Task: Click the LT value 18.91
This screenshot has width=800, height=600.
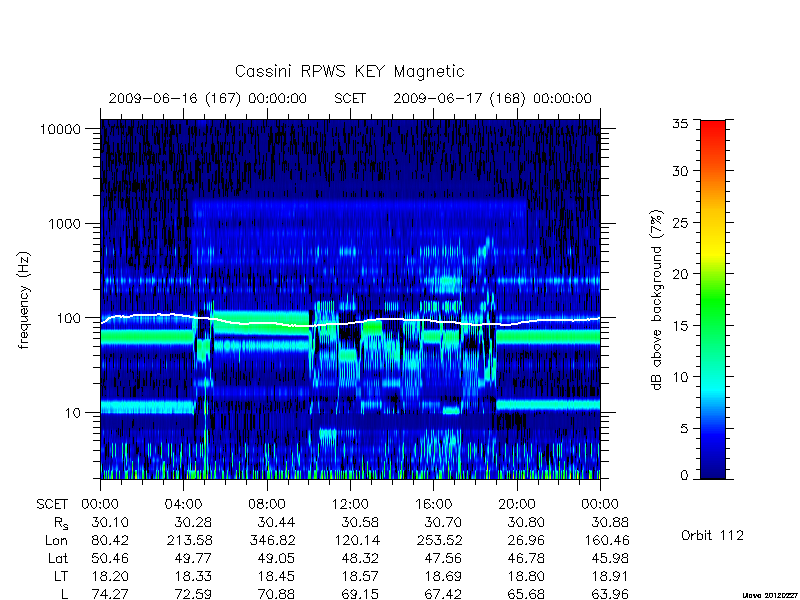Action: (x=610, y=577)
